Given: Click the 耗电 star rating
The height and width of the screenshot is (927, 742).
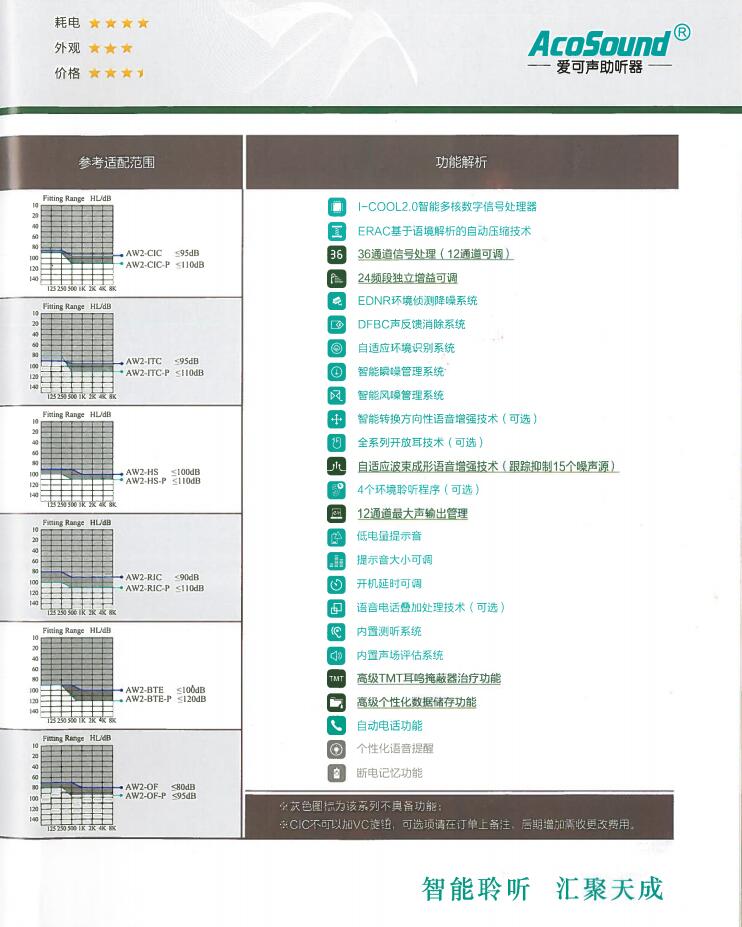Looking at the screenshot, I should pyautogui.click(x=119, y=24).
